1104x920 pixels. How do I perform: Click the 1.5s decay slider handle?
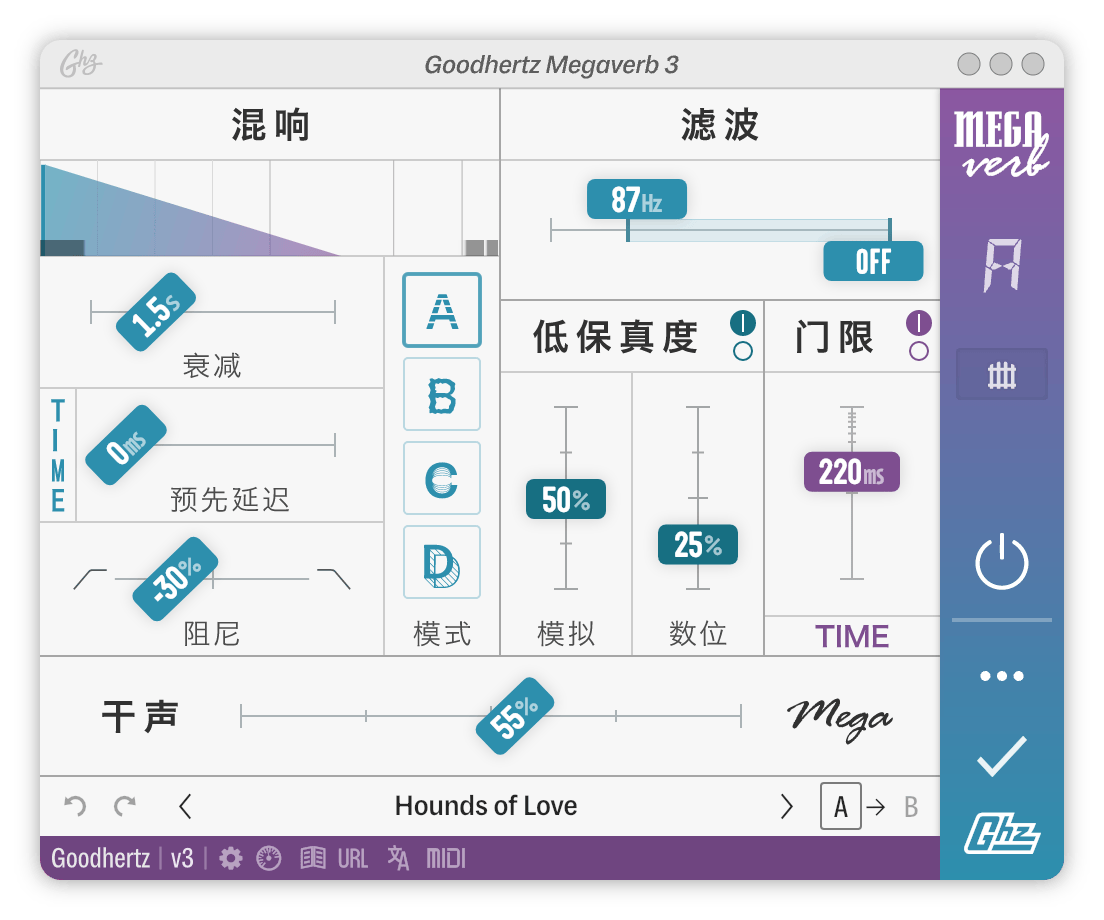tap(156, 311)
